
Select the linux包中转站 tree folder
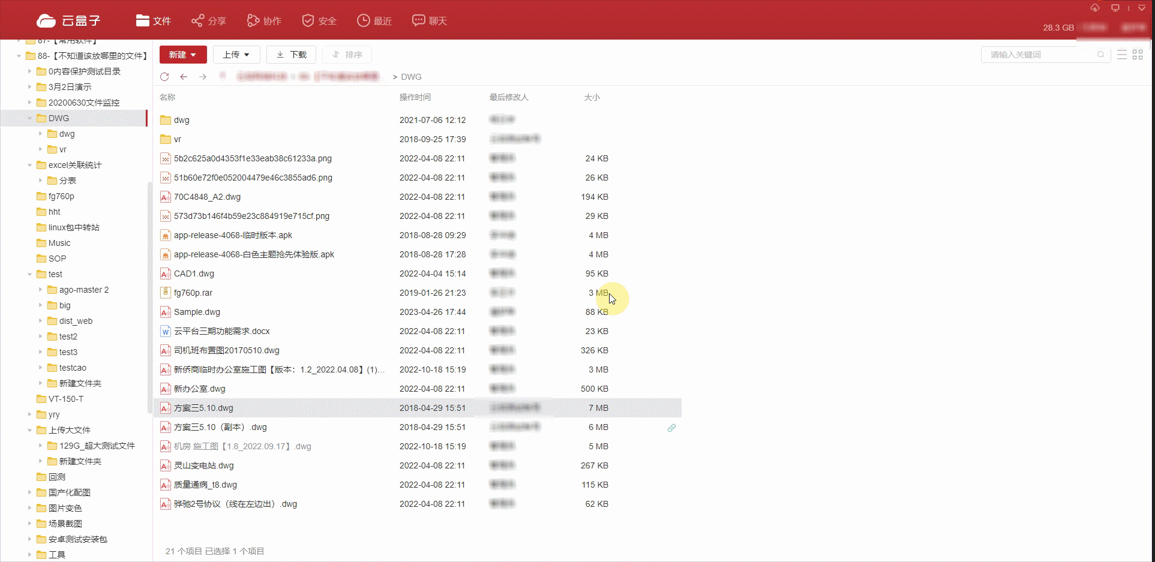click(x=74, y=228)
